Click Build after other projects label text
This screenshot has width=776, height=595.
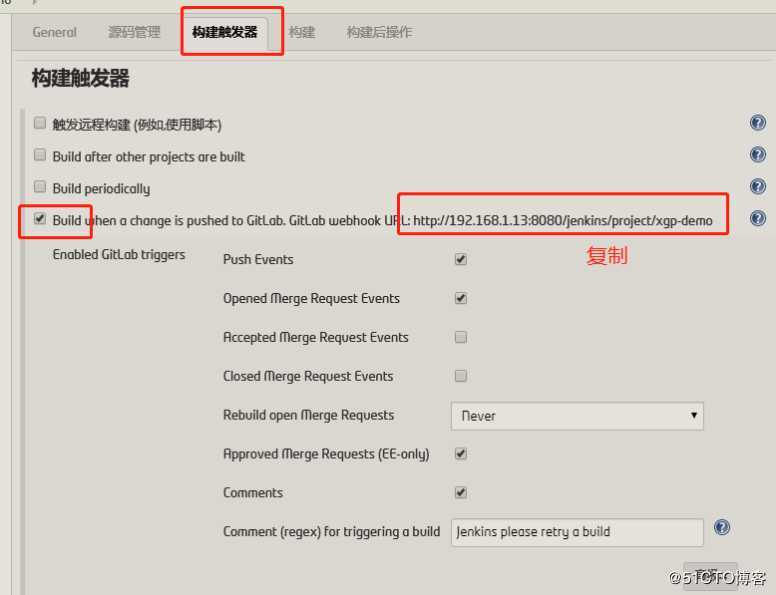pyautogui.click(x=148, y=157)
